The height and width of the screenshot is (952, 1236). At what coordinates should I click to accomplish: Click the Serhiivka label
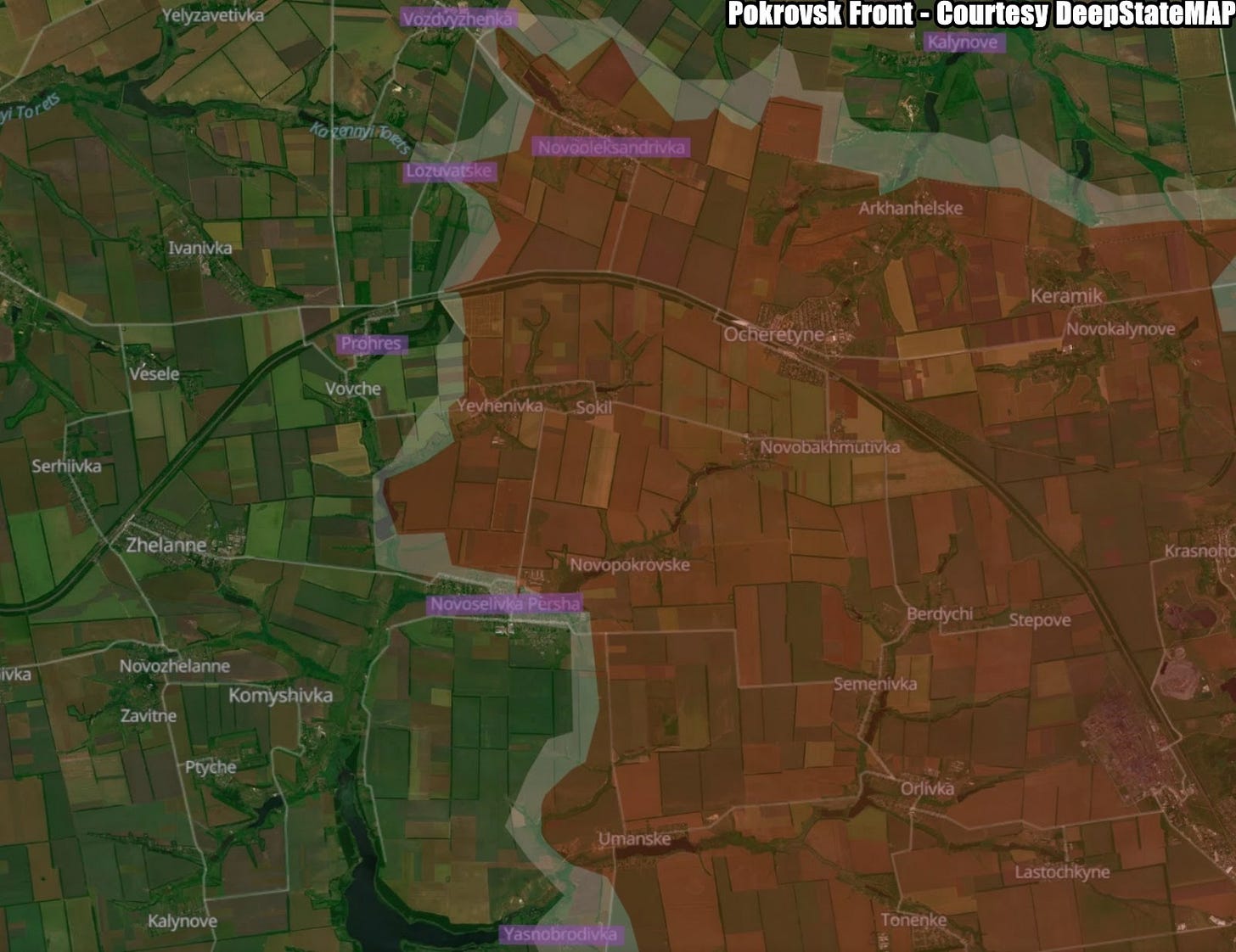point(66,466)
